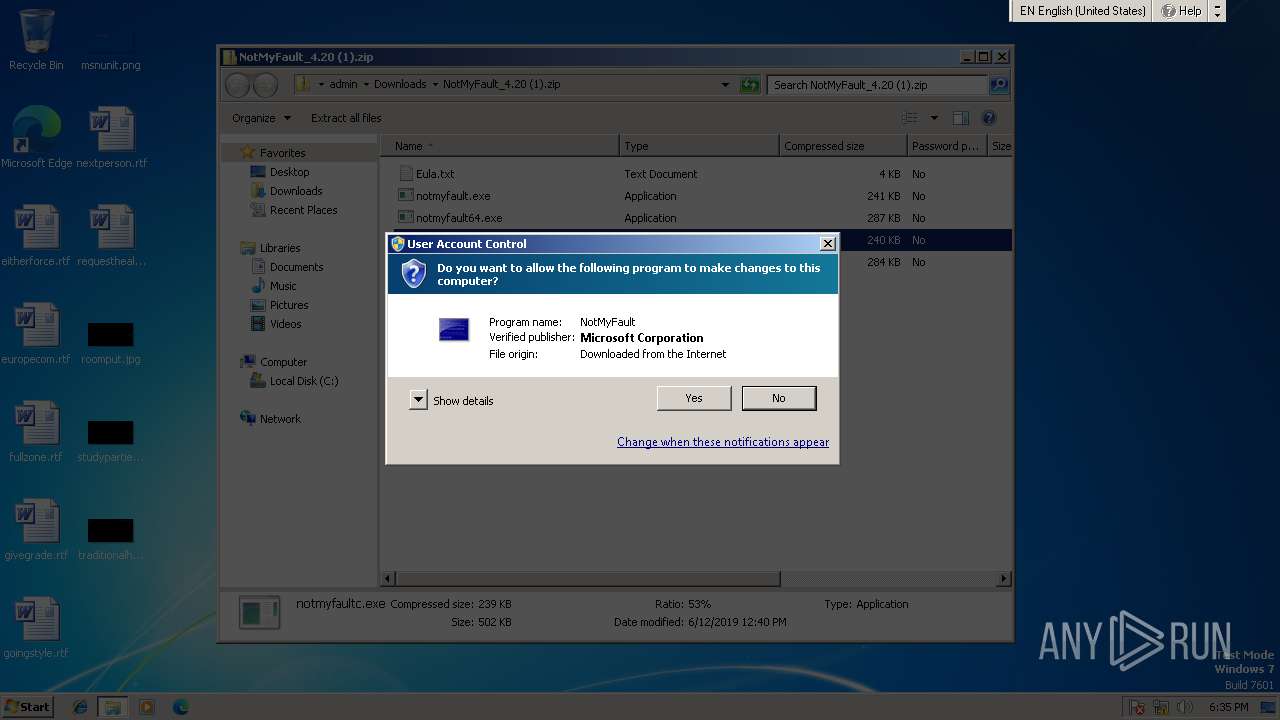1280x720 pixels.
Task: Deny the UAC prompt with No
Action: (779, 398)
